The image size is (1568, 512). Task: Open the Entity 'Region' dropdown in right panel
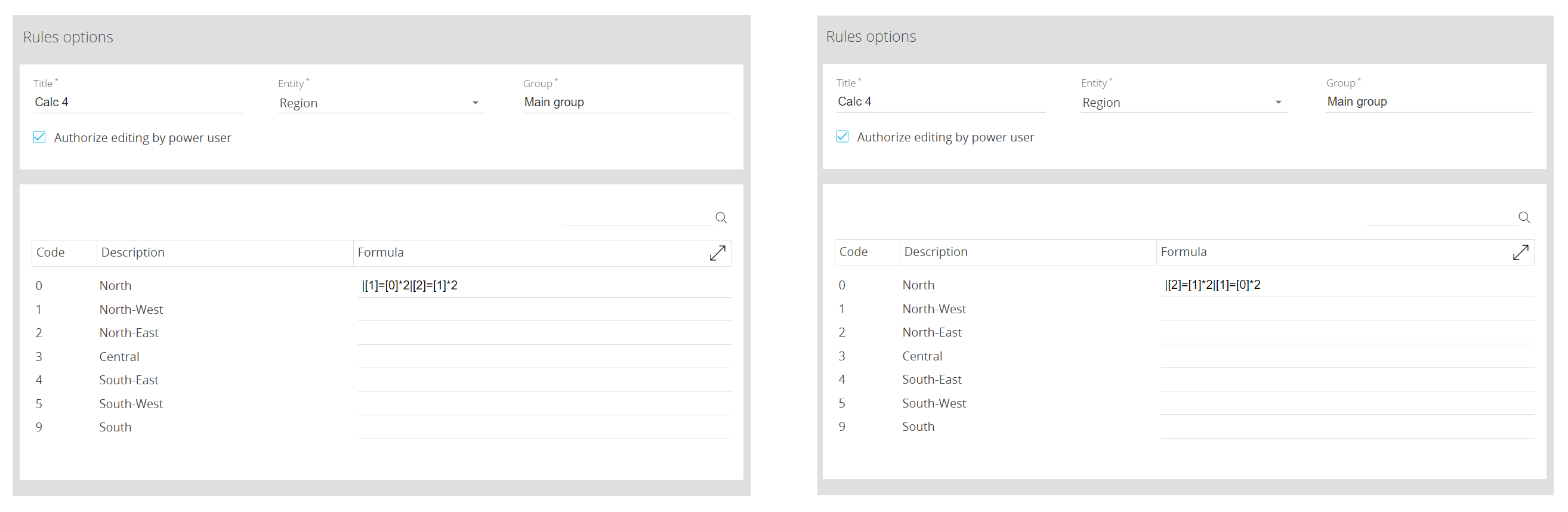pyautogui.click(x=1183, y=103)
